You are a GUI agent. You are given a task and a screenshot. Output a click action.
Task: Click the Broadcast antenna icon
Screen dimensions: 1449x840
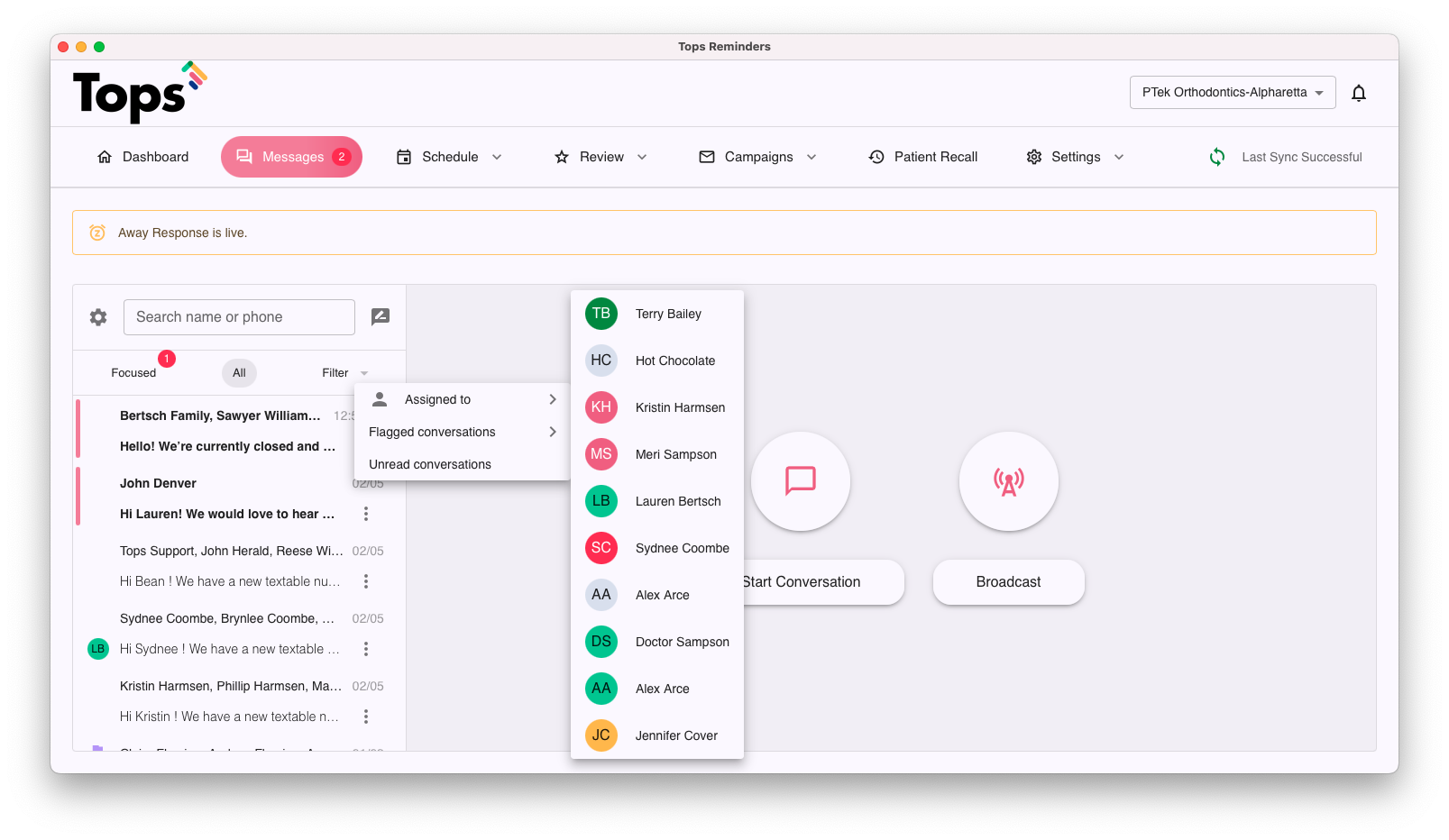1008,480
